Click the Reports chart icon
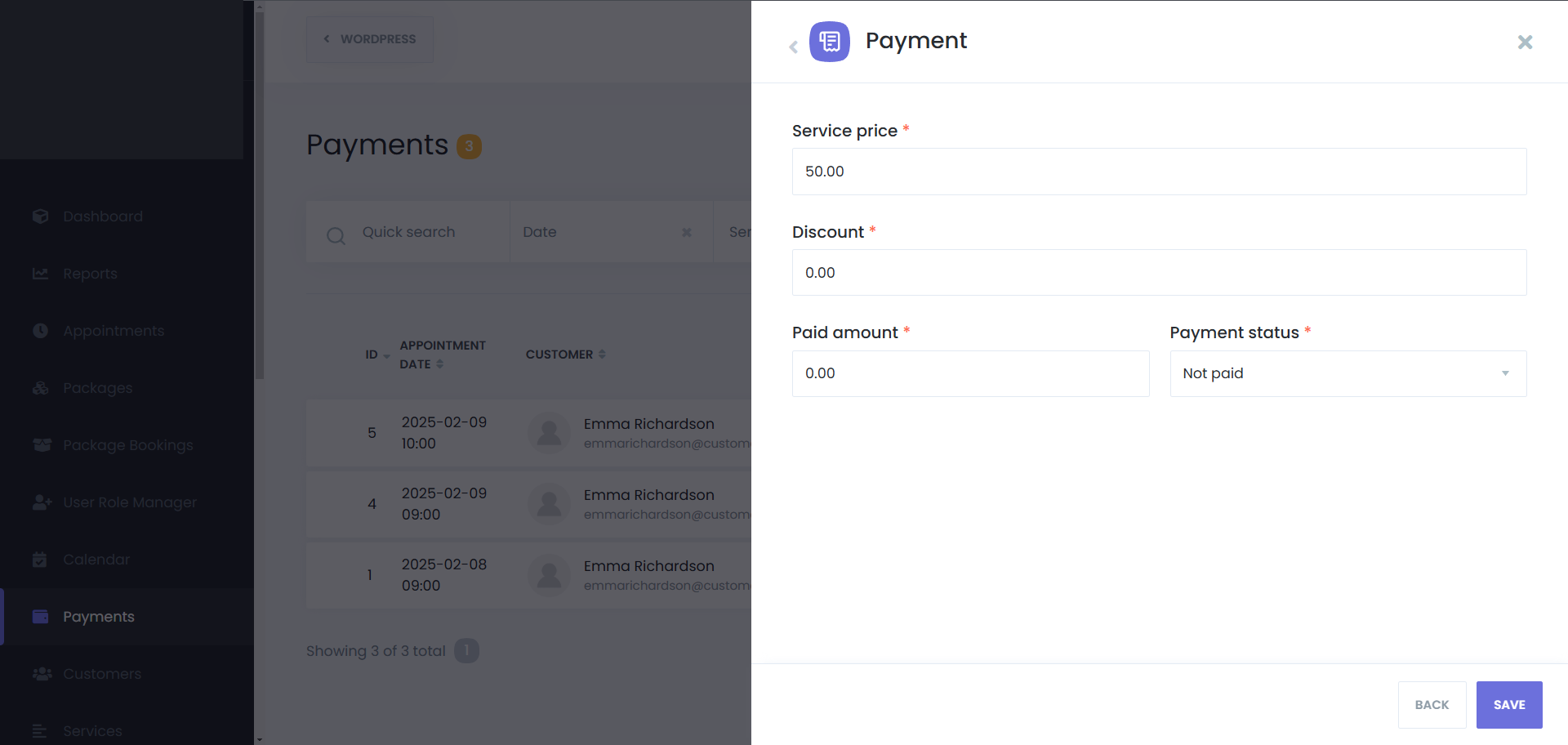Image resolution: width=1568 pixels, height=745 pixels. [41, 274]
